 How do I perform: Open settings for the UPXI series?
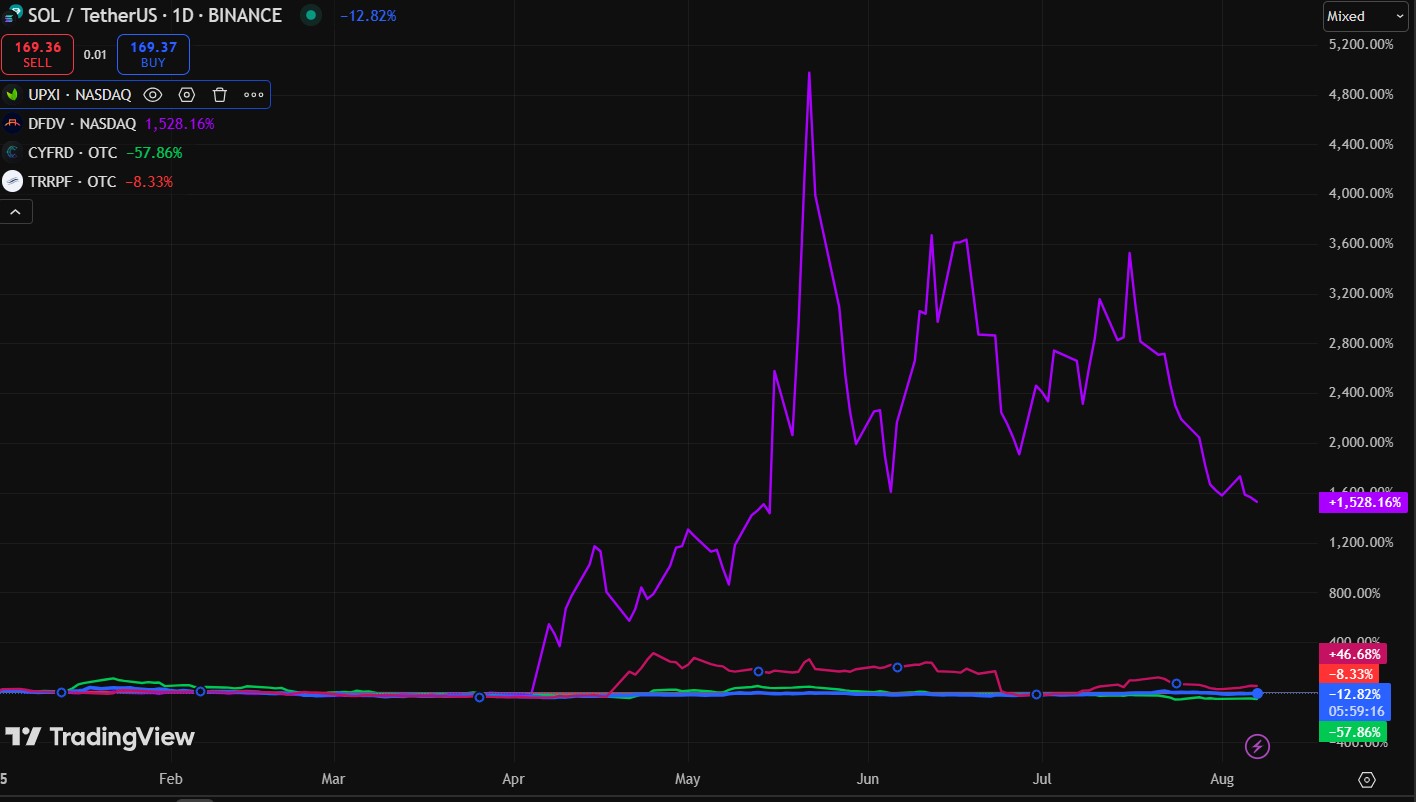pyautogui.click(x=186, y=95)
